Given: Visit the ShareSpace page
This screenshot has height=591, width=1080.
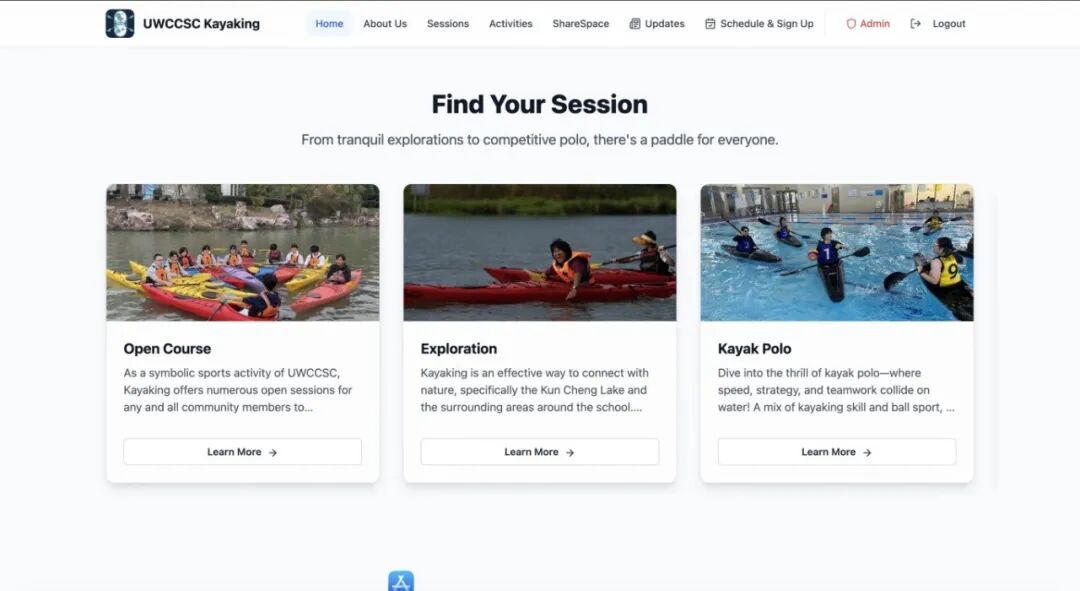Looking at the screenshot, I should [x=581, y=23].
